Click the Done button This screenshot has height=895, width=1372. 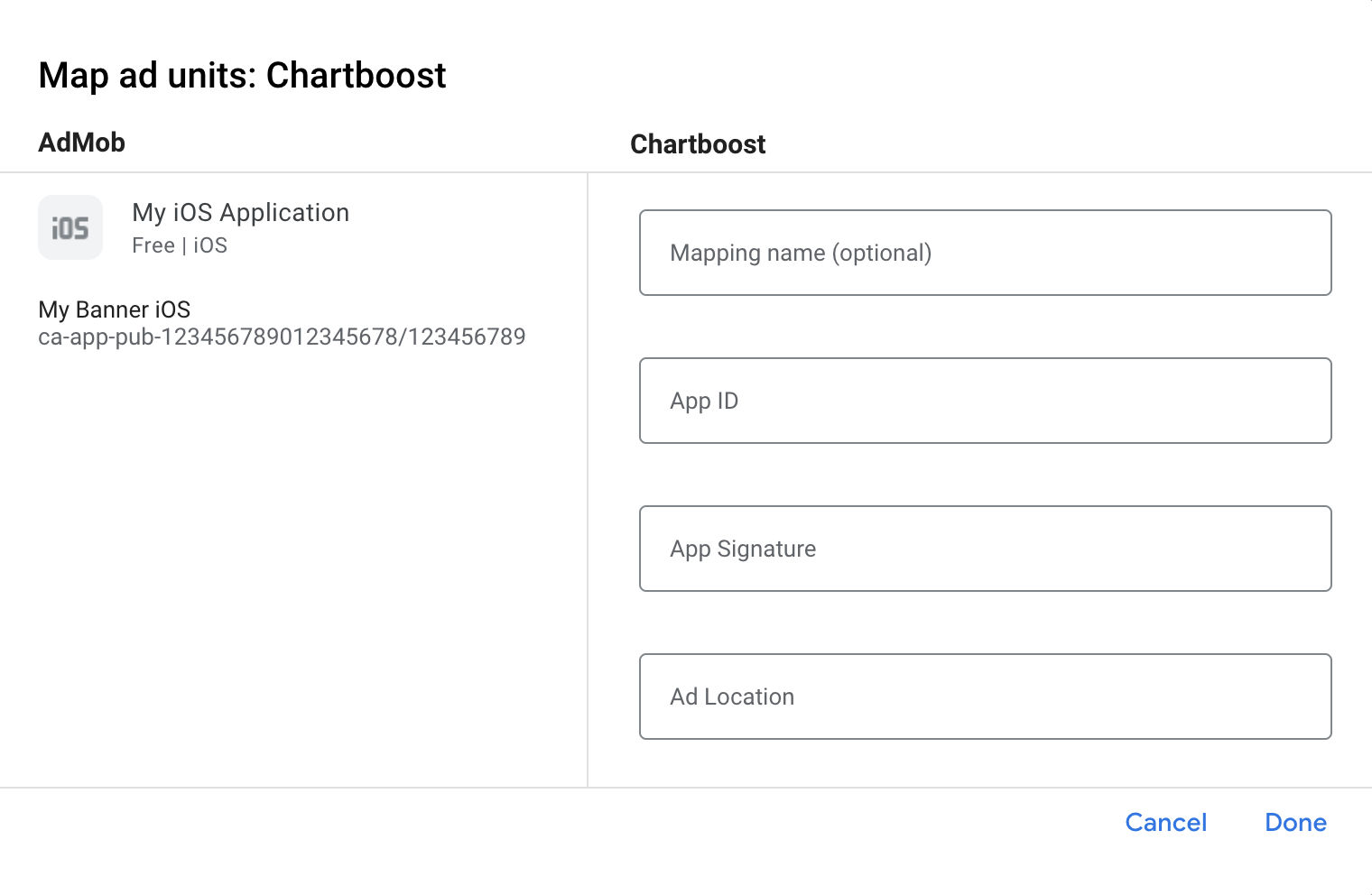1295,822
